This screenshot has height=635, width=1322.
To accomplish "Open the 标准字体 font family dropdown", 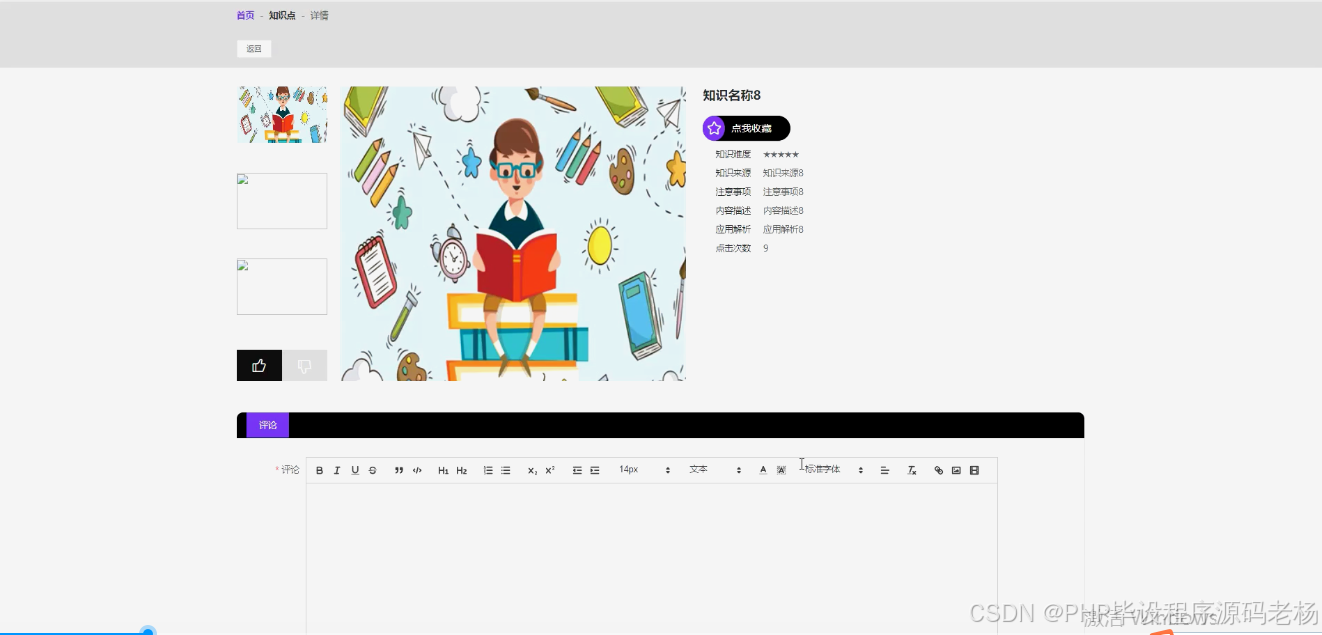I will coord(833,470).
